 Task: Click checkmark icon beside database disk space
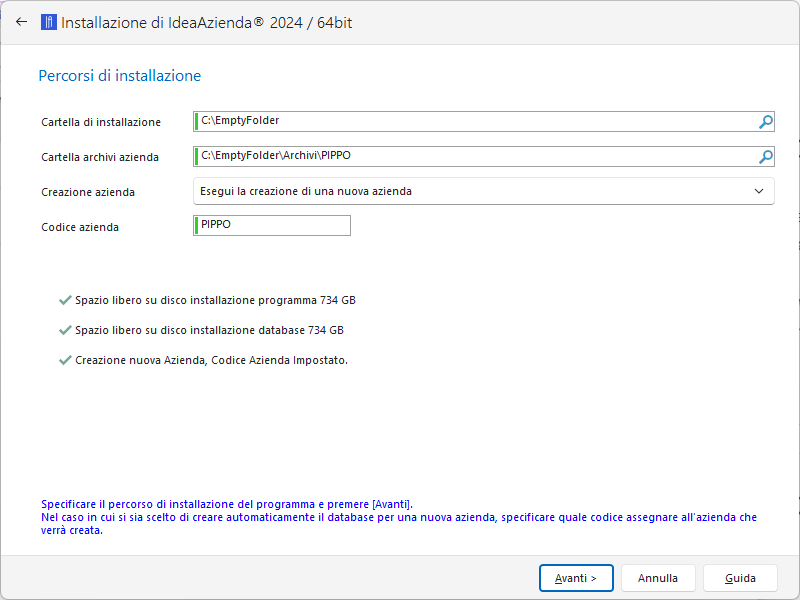[x=65, y=330]
